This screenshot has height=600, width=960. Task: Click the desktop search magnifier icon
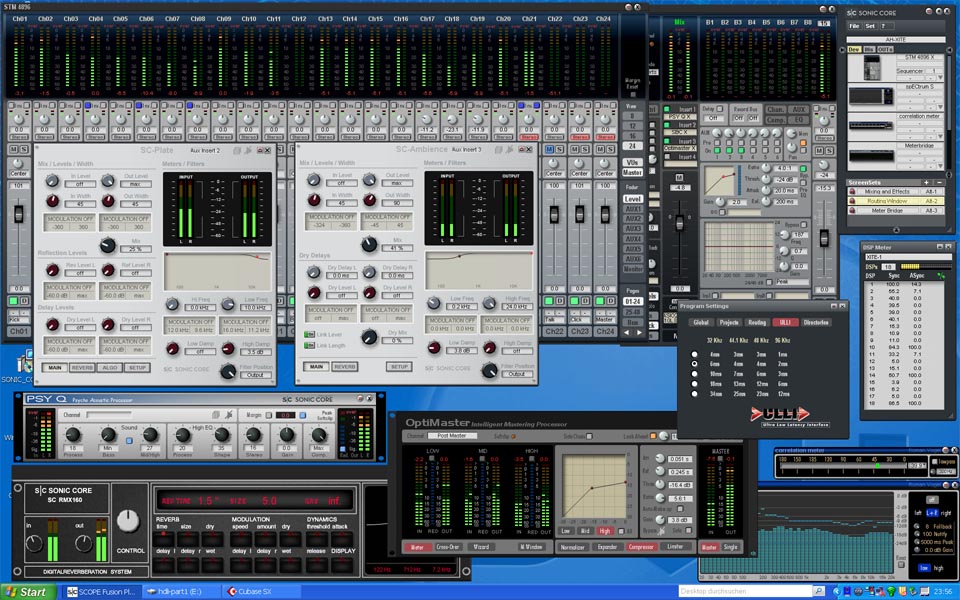(x=818, y=591)
